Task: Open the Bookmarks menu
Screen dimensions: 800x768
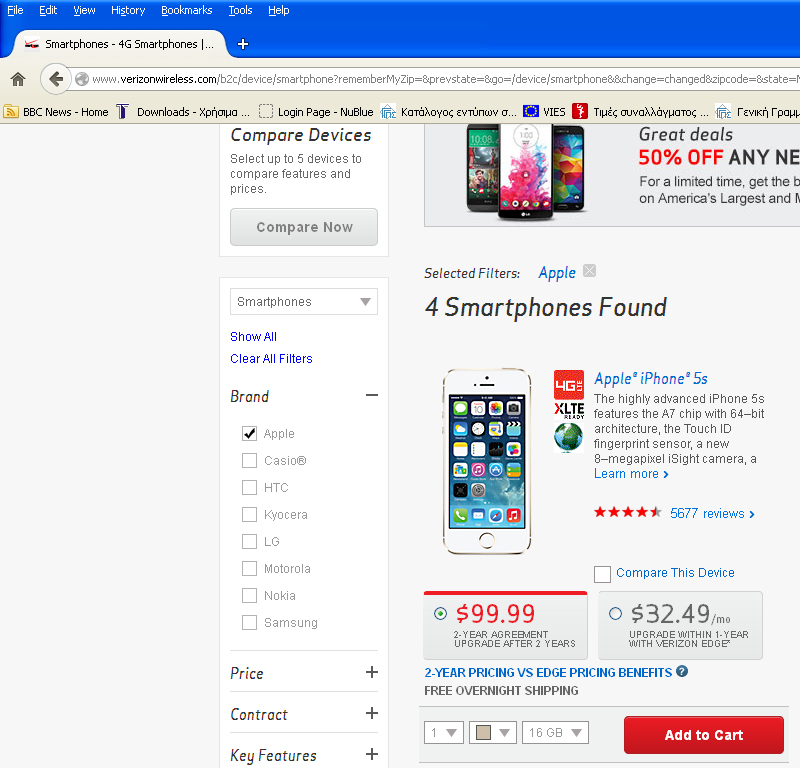Action: [x=187, y=10]
